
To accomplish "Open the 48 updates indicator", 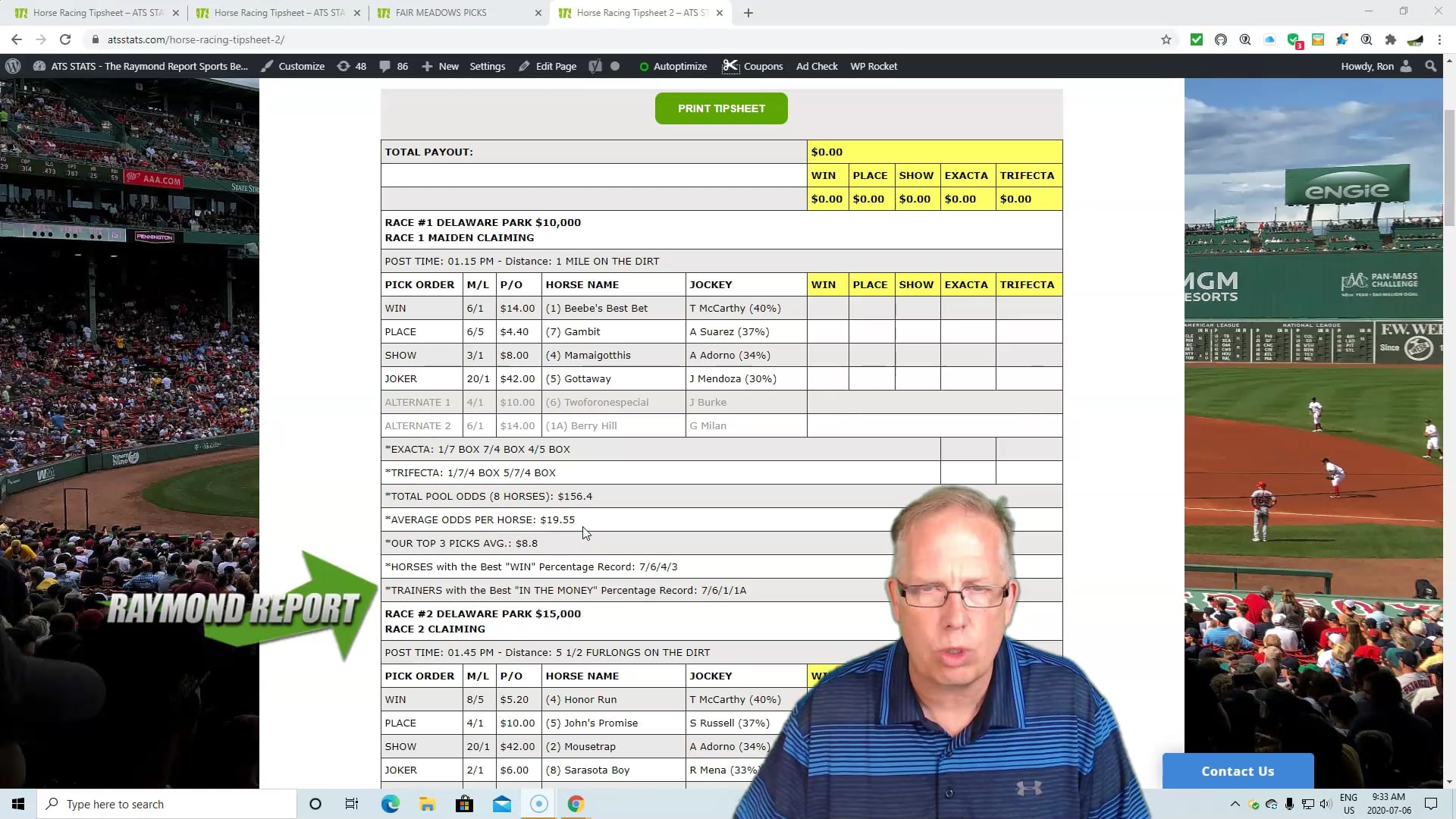I will pos(352,66).
